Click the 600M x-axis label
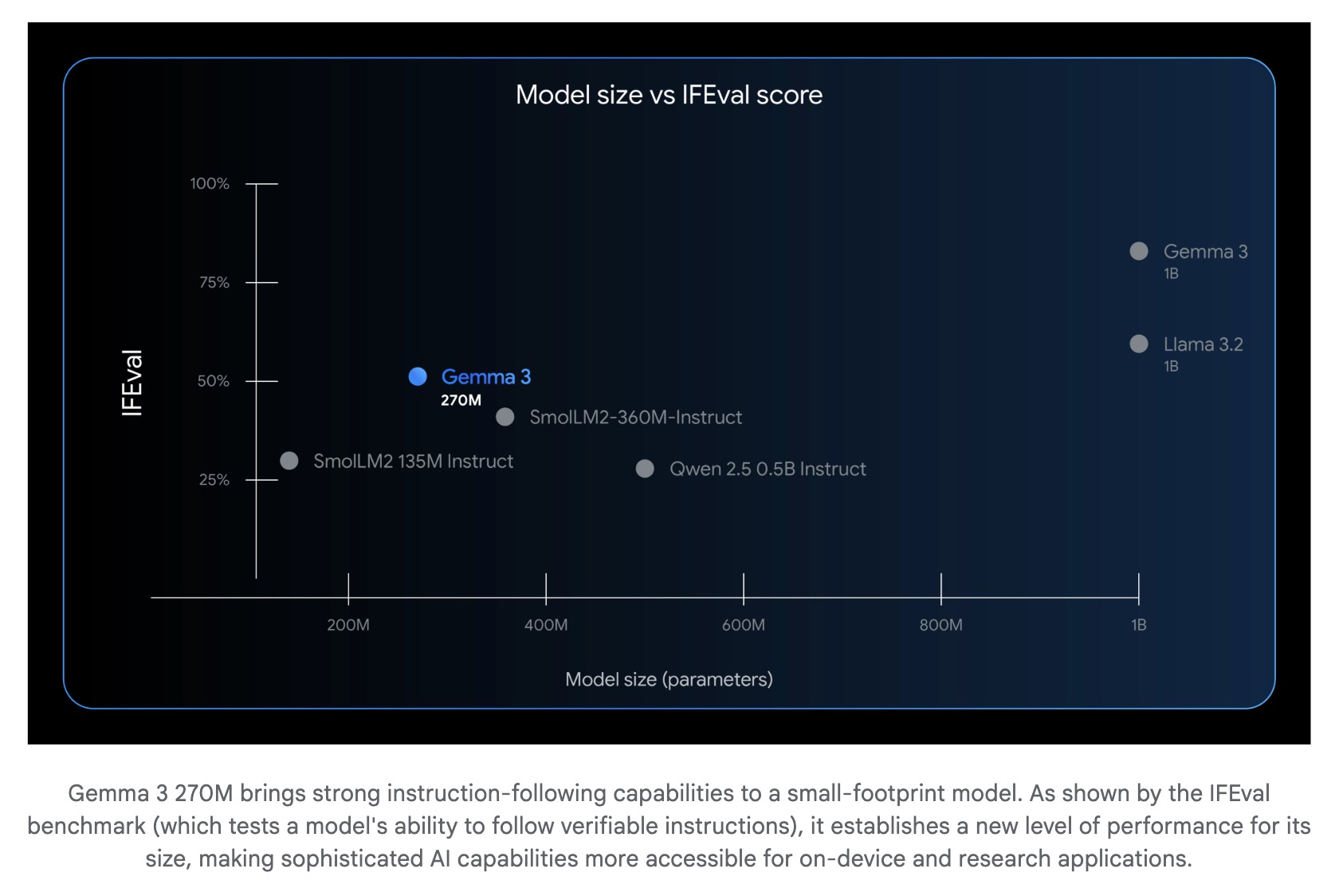 click(x=744, y=625)
